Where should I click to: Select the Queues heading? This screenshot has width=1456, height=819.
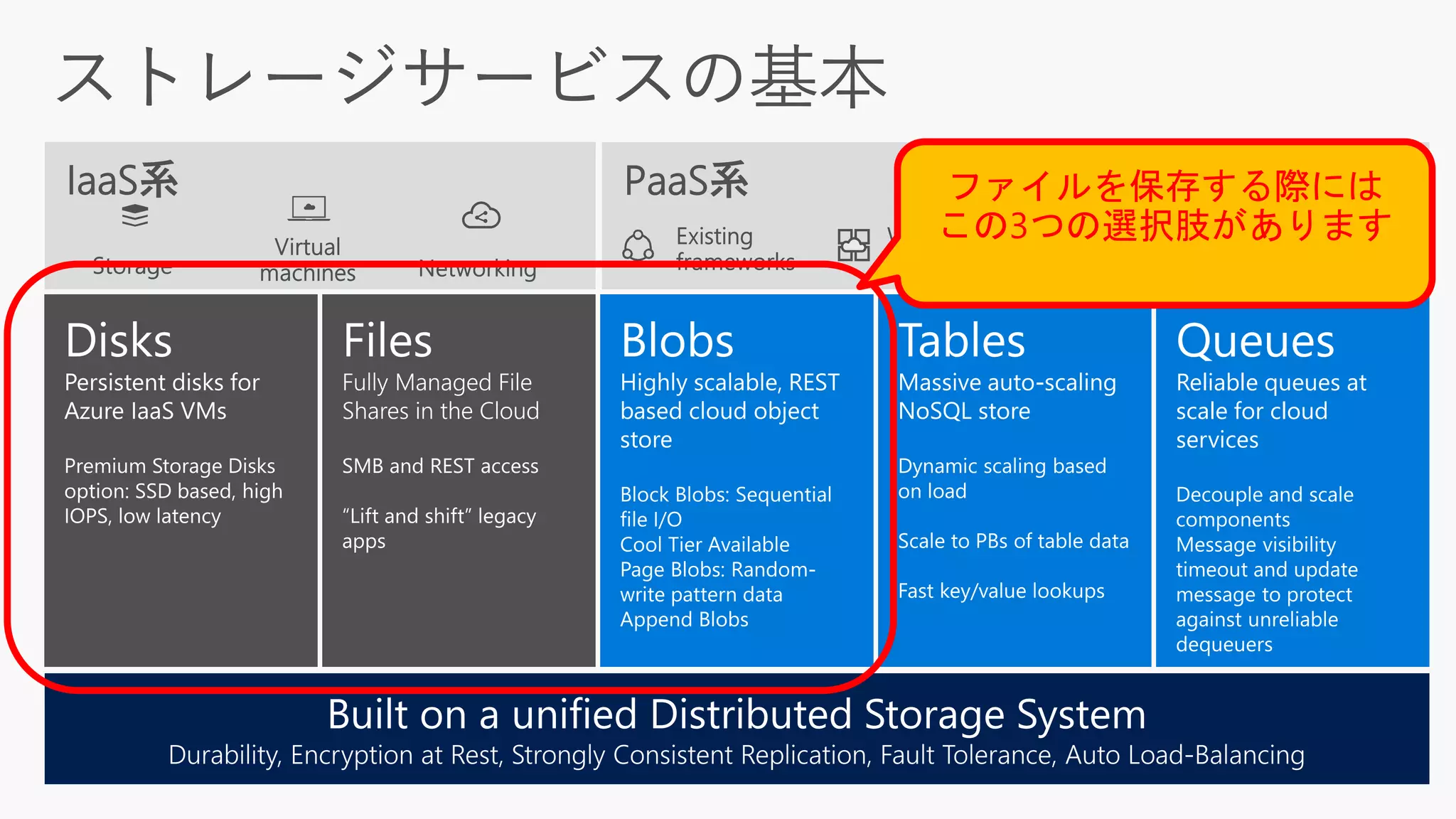(1256, 341)
